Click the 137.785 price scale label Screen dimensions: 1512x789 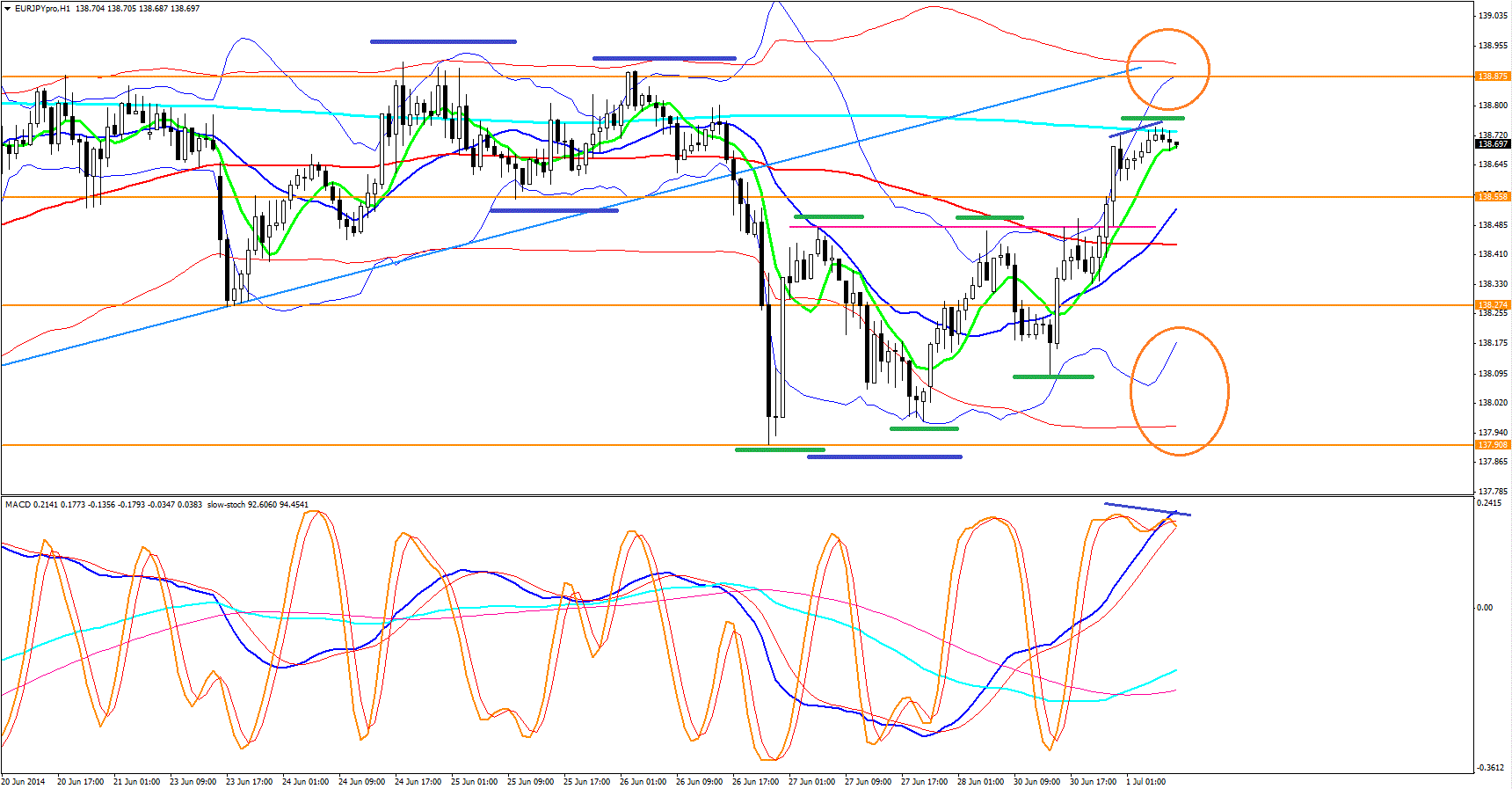[x=1493, y=492]
